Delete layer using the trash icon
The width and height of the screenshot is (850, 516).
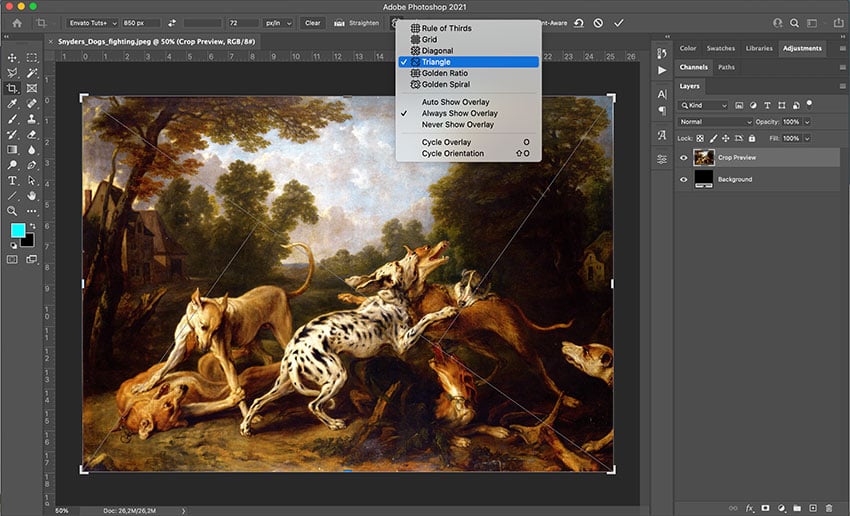(828, 509)
